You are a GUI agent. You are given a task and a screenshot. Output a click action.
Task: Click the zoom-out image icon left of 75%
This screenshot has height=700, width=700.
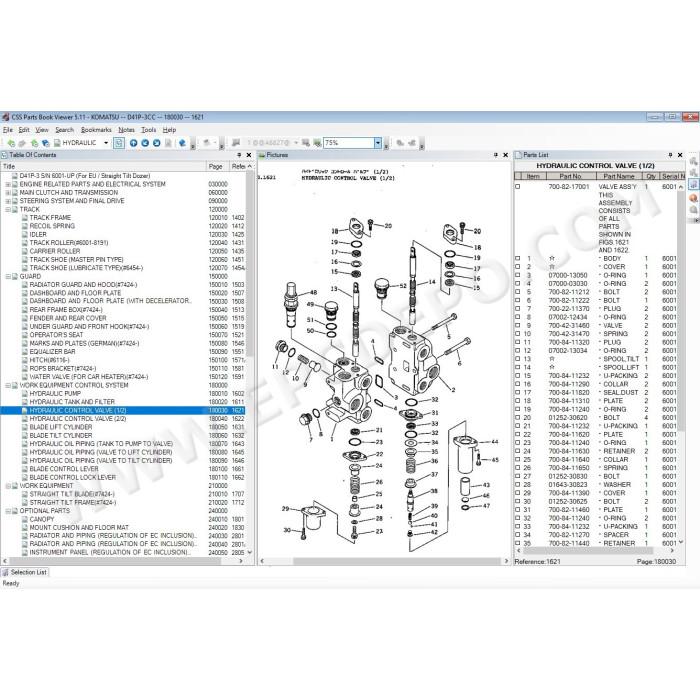[x=306, y=143]
